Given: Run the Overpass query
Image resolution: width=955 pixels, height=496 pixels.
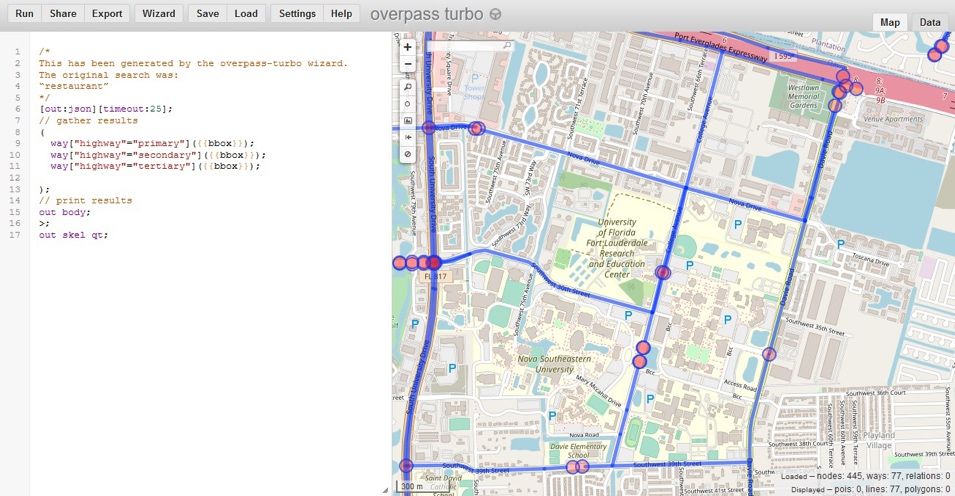Looking at the screenshot, I should 24,14.
